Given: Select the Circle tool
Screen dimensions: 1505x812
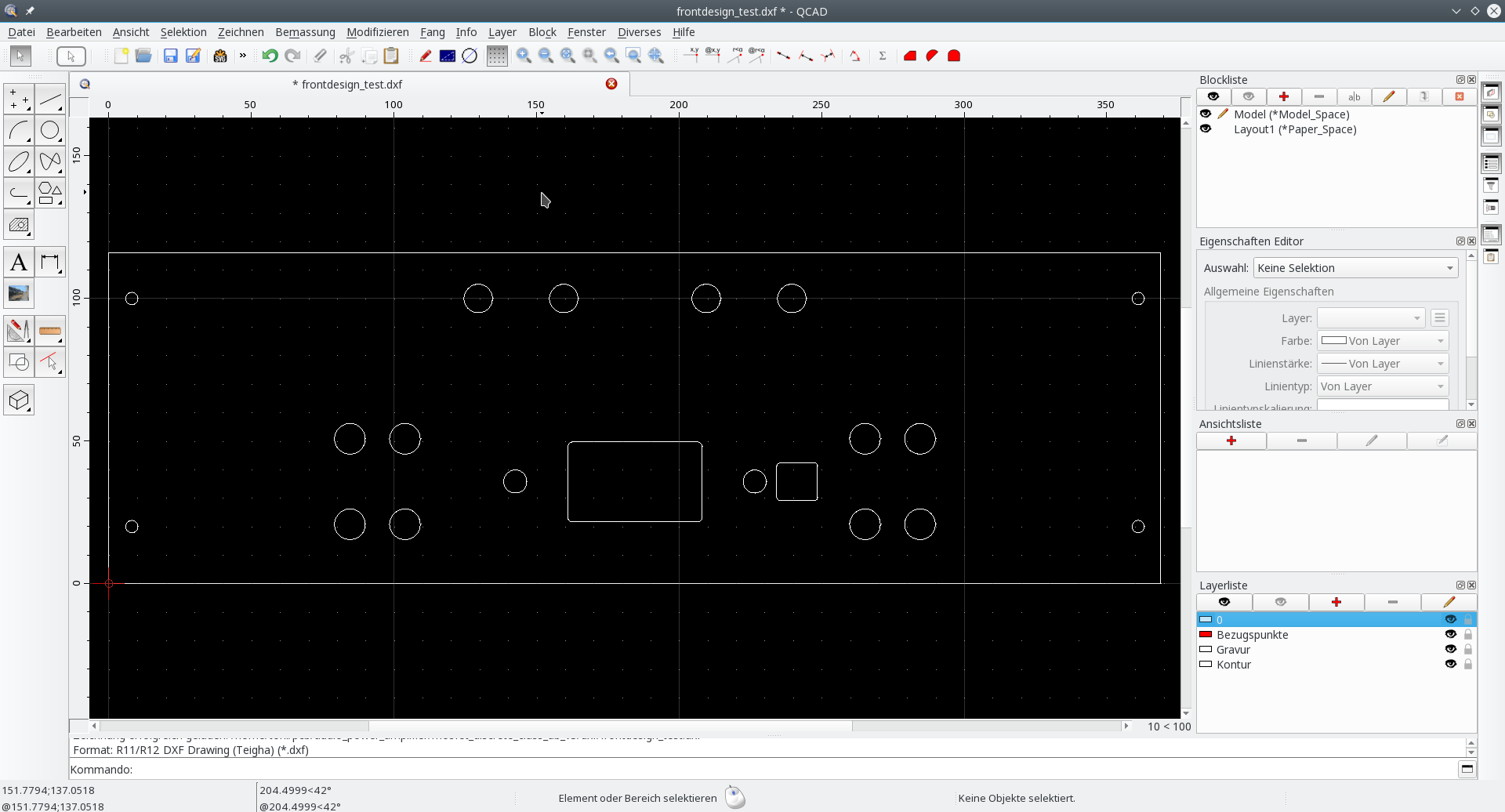Looking at the screenshot, I should 50,131.
